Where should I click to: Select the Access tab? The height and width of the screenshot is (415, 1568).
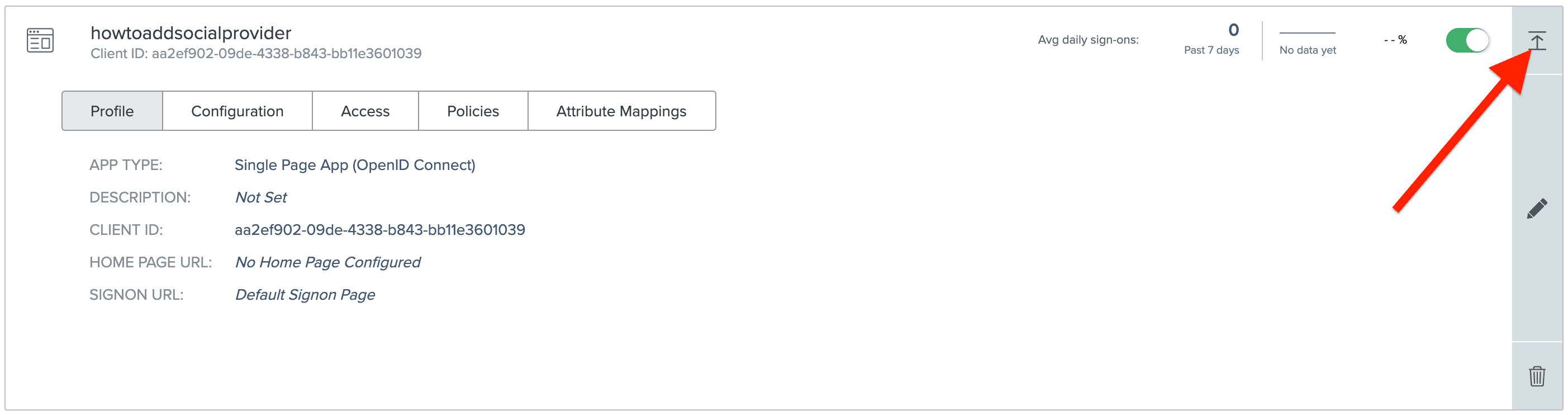tap(365, 111)
